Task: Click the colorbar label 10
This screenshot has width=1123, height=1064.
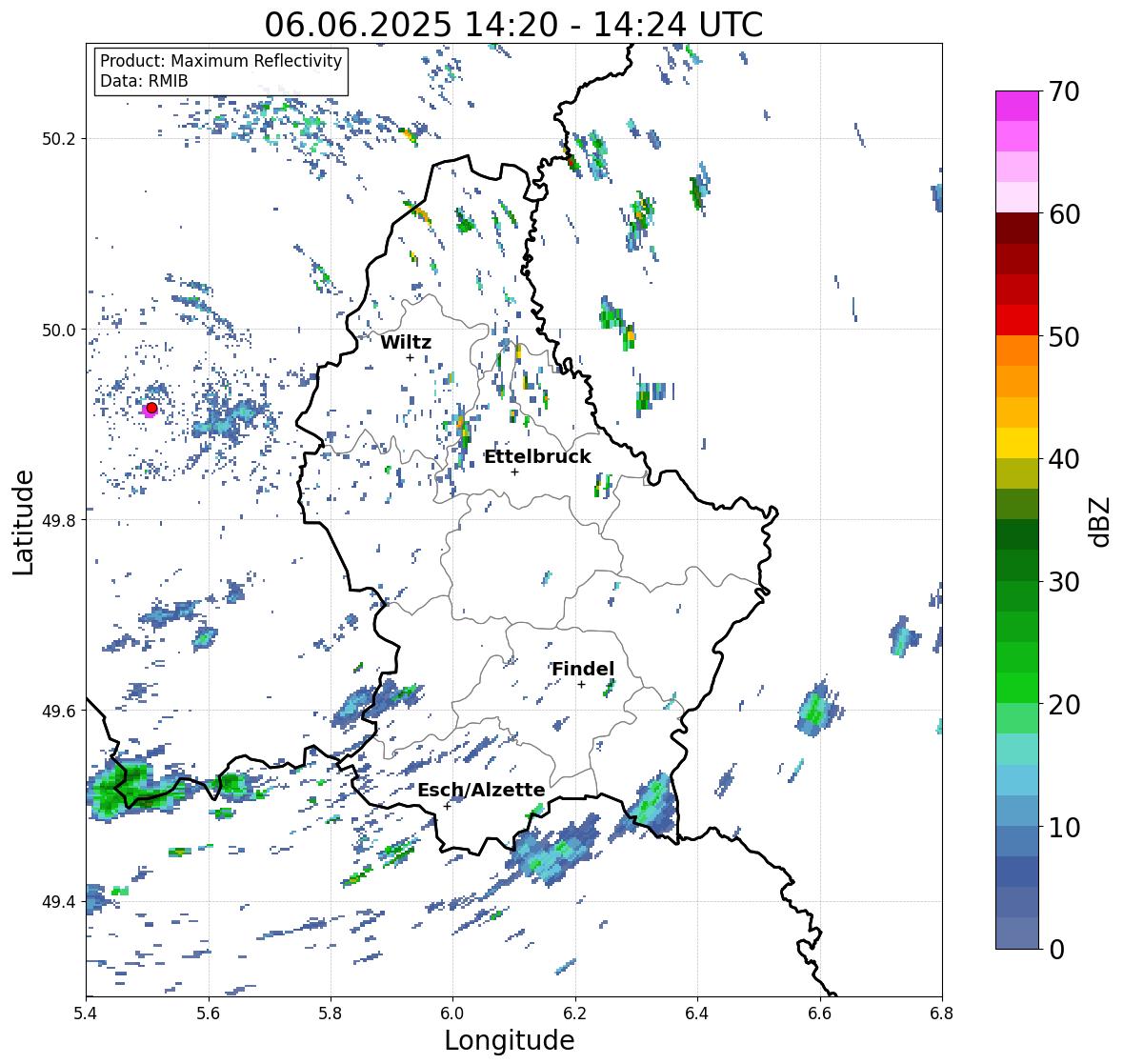Action: coord(1064,828)
